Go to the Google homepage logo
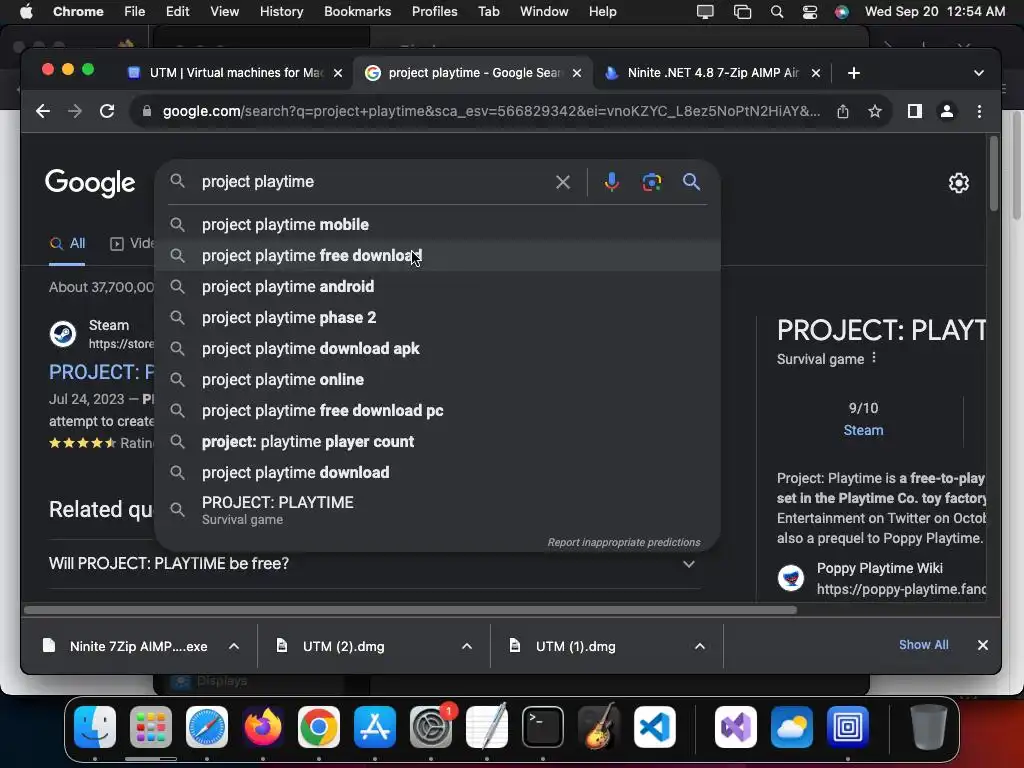 click(90, 183)
